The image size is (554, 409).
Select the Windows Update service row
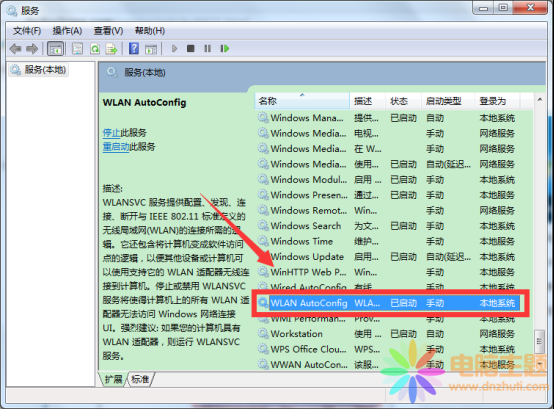click(x=388, y=257)
